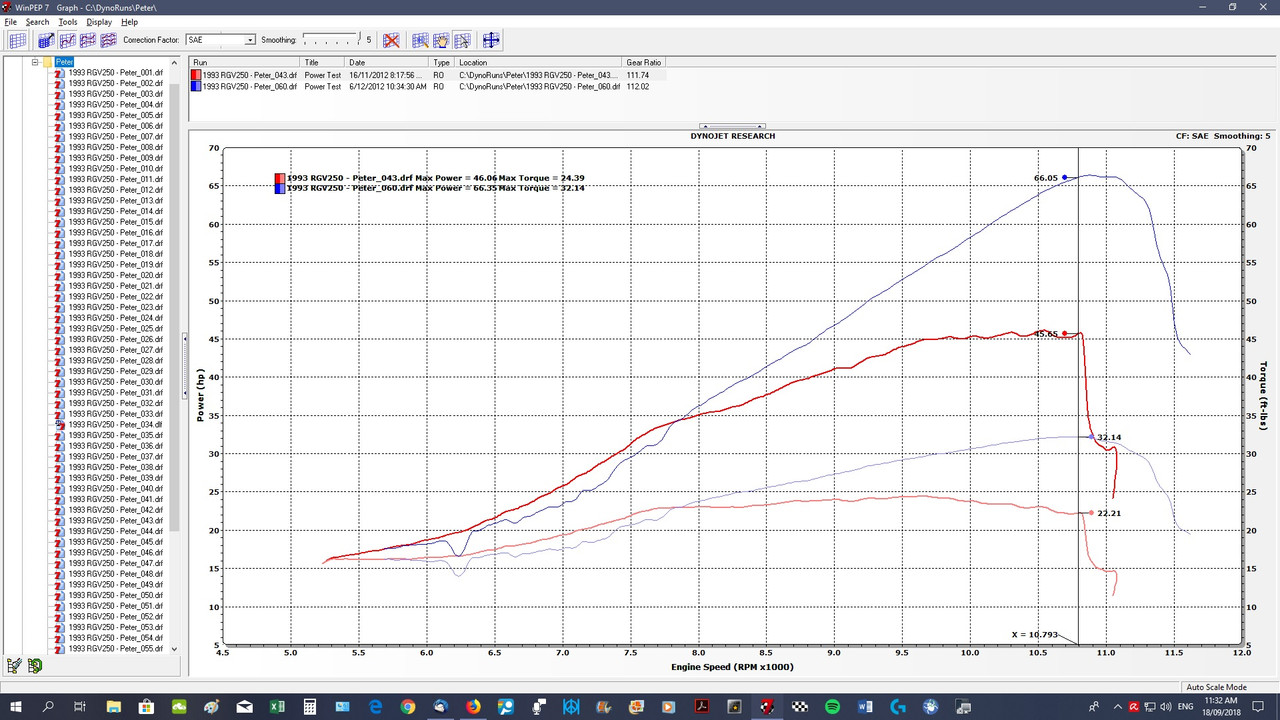Select the two-line graph style icon
This screenshot has height=720, width=1280.
[88, 40]
